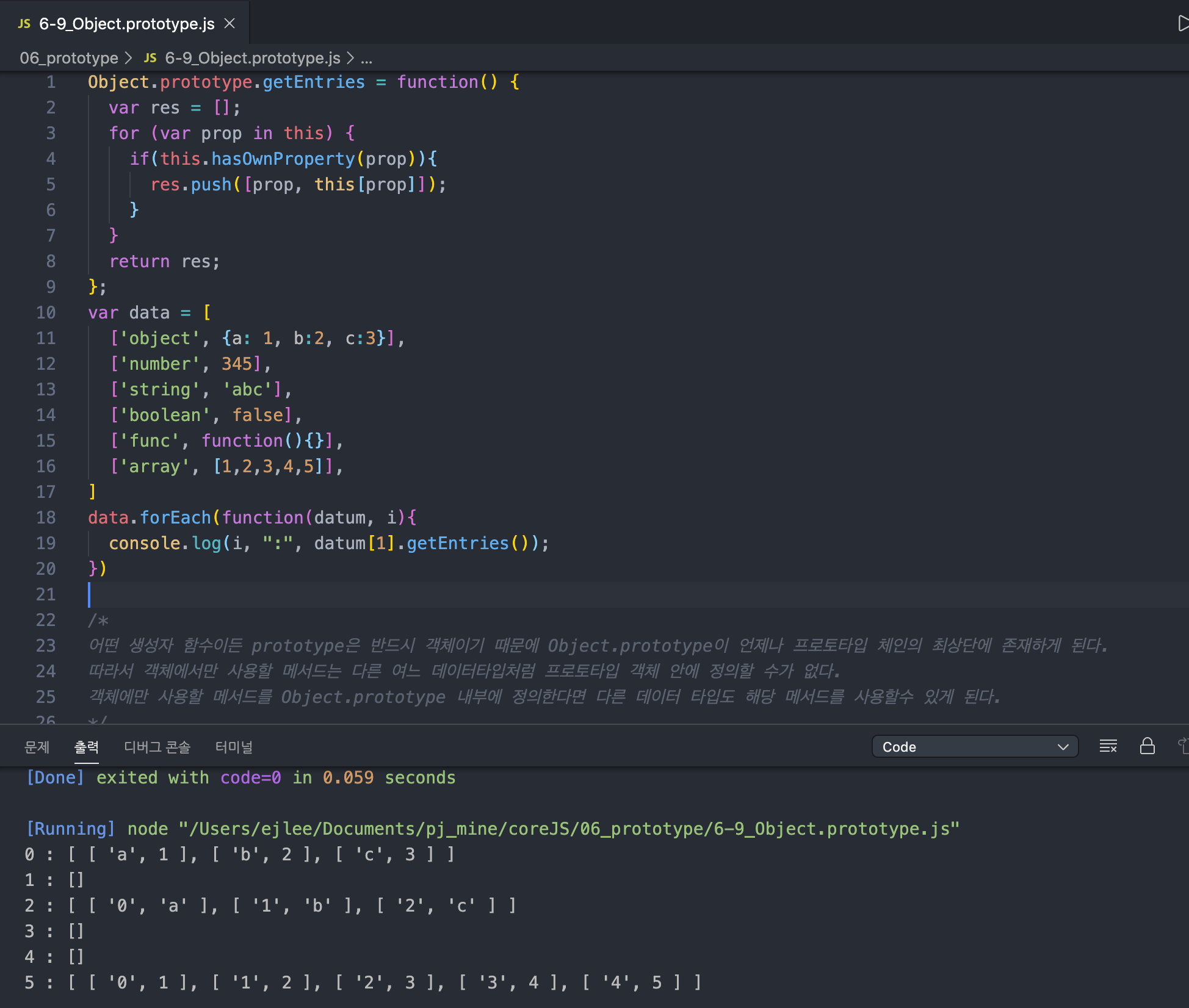Click the Run Code play icon

(1182, 24)
